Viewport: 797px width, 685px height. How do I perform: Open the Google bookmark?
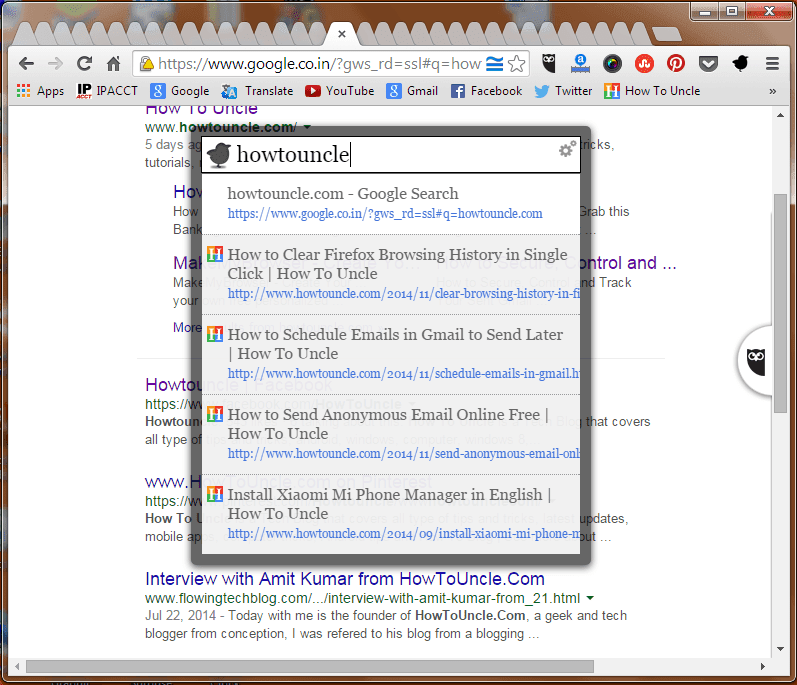pos(179,91)
